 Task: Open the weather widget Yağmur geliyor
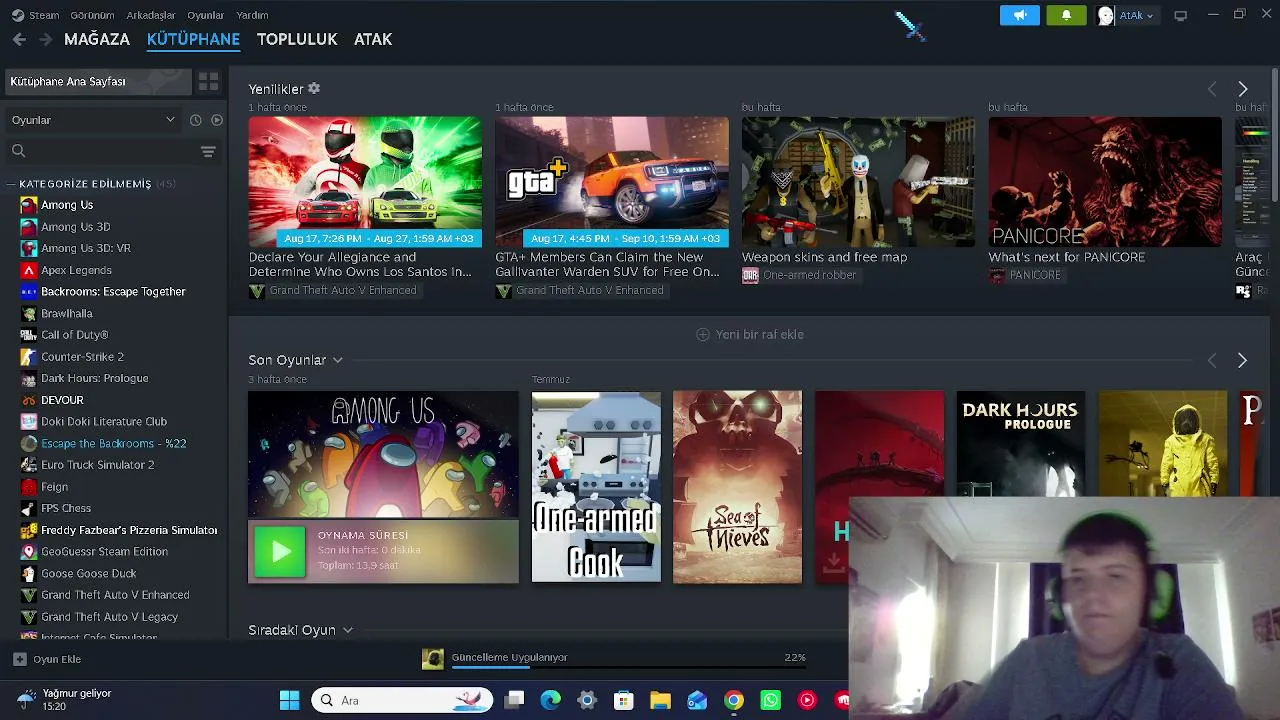[x=65, y=700]
